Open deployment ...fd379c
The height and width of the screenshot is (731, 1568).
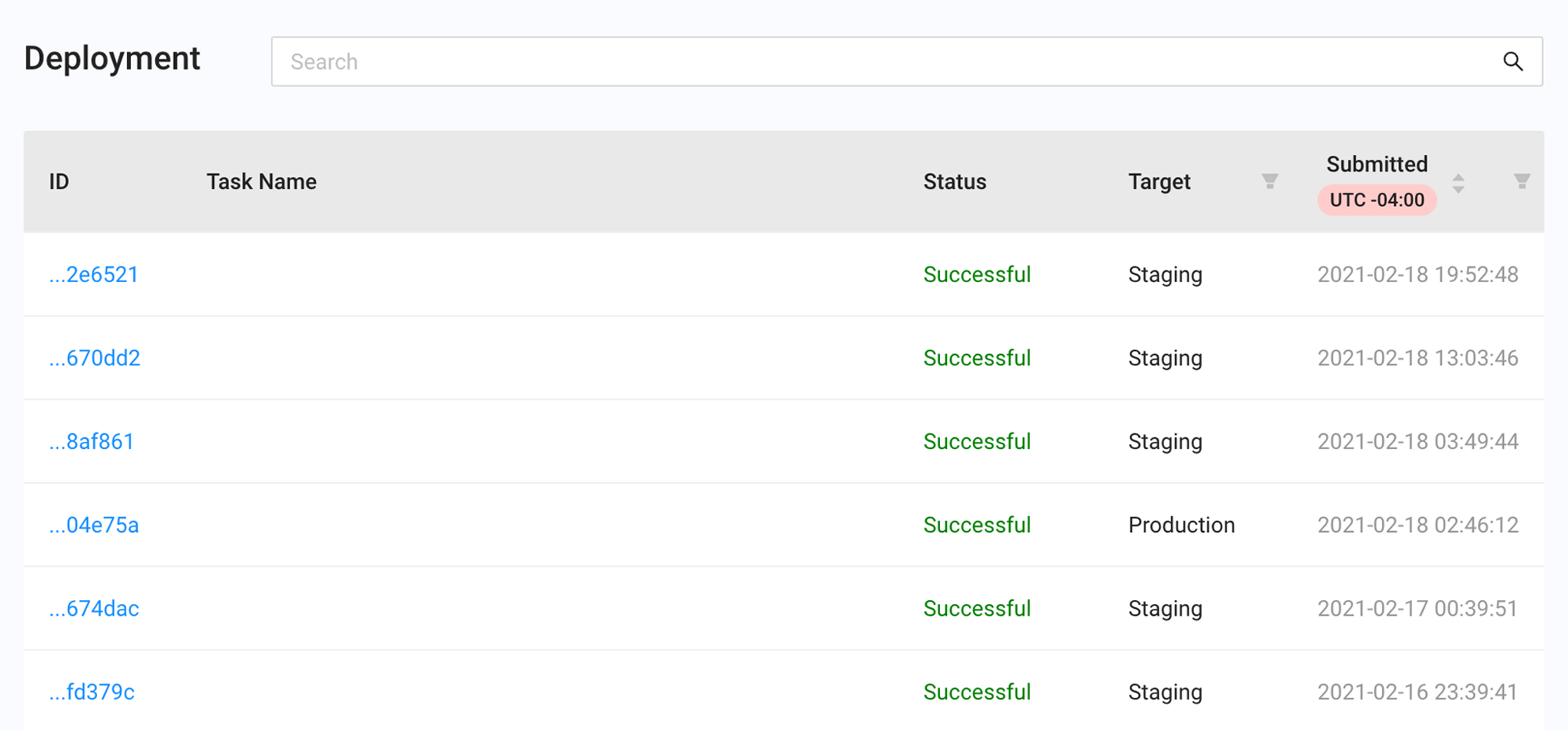coord(92,692)
